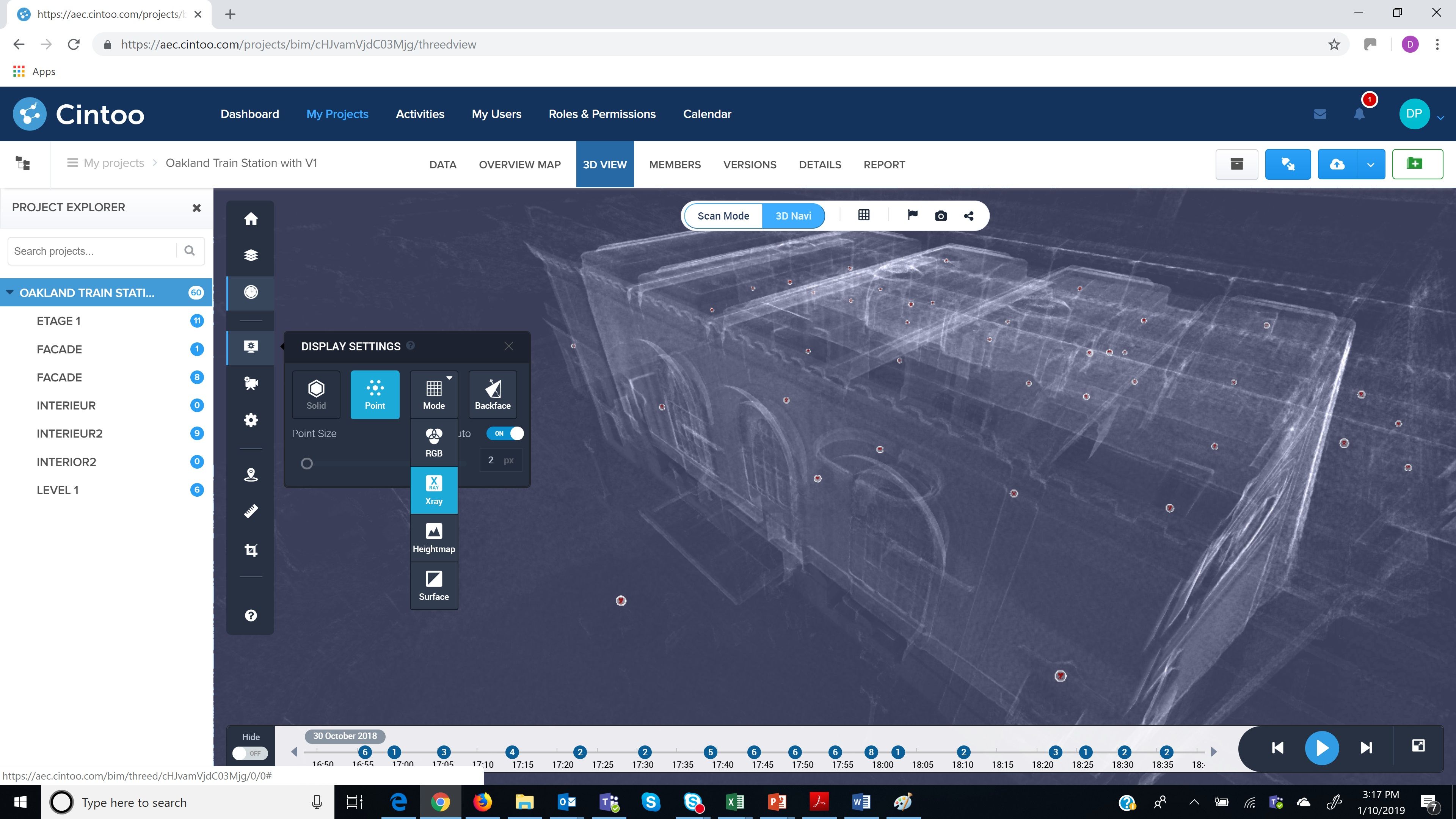Open the Activities page link
Image resolution: width=1456 pixels, height=819 pixels.
[x=420, y=114]
